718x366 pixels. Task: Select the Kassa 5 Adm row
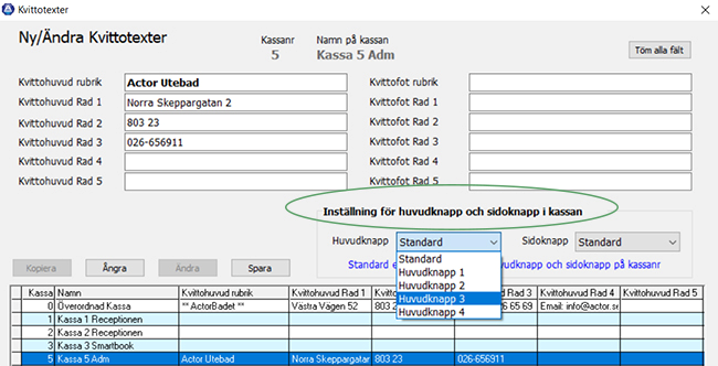[357, 359]
